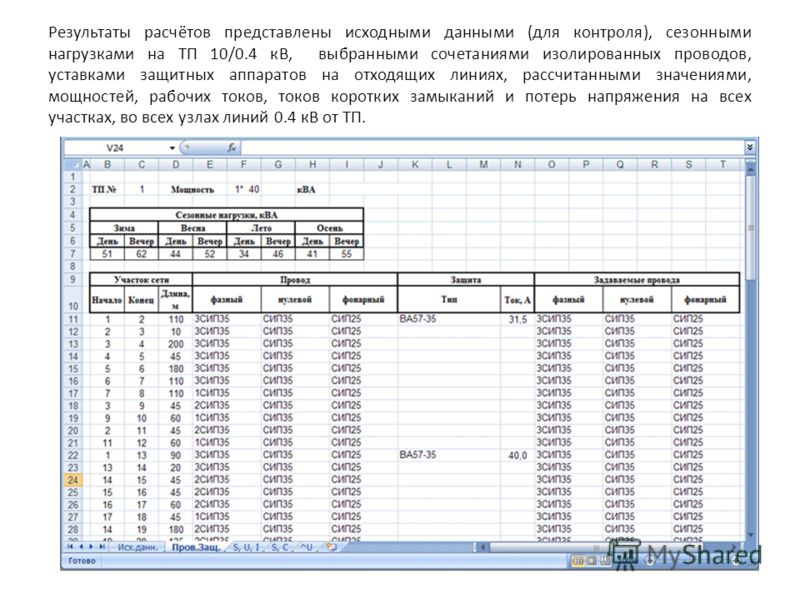Click the 'Начало' column header cell
The width and height of the screenshot is (800, 600).
tap(107, 299)
